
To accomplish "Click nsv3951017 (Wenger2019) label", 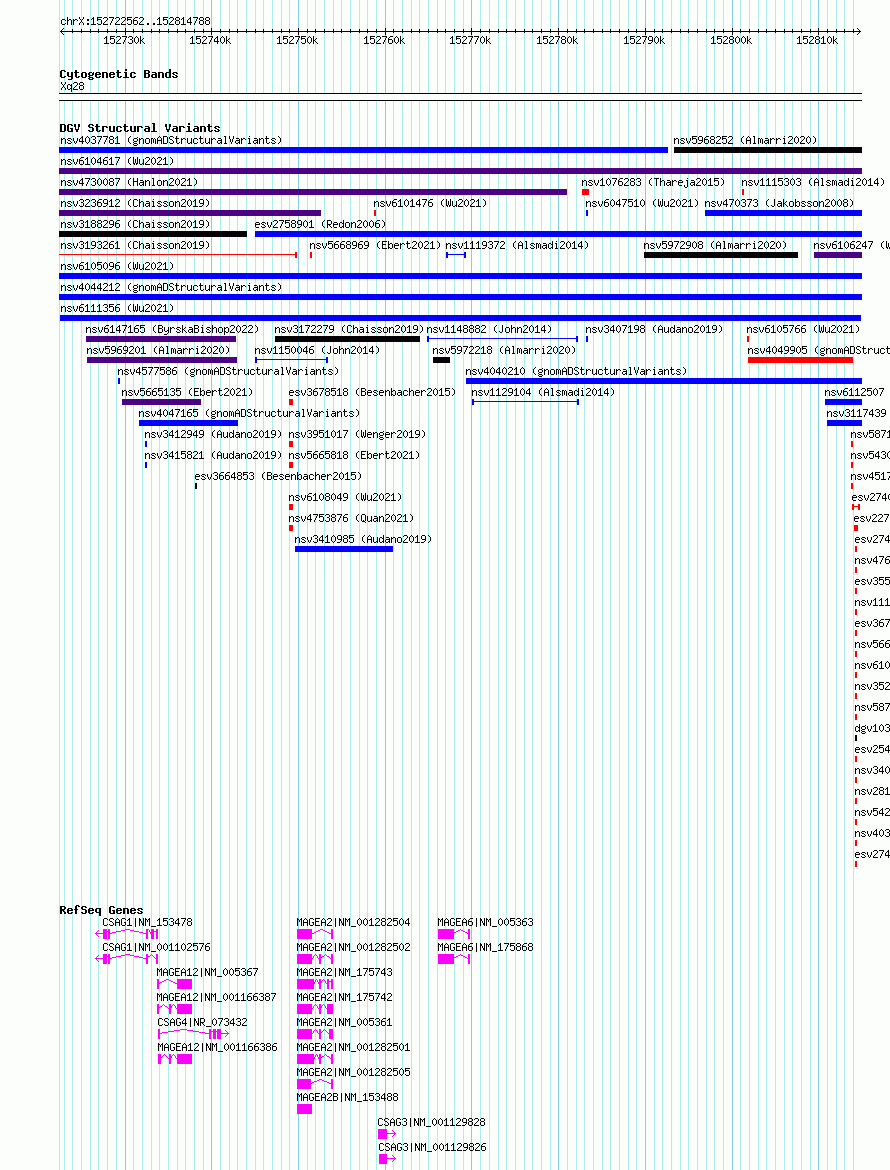I will tap(357, 434).
